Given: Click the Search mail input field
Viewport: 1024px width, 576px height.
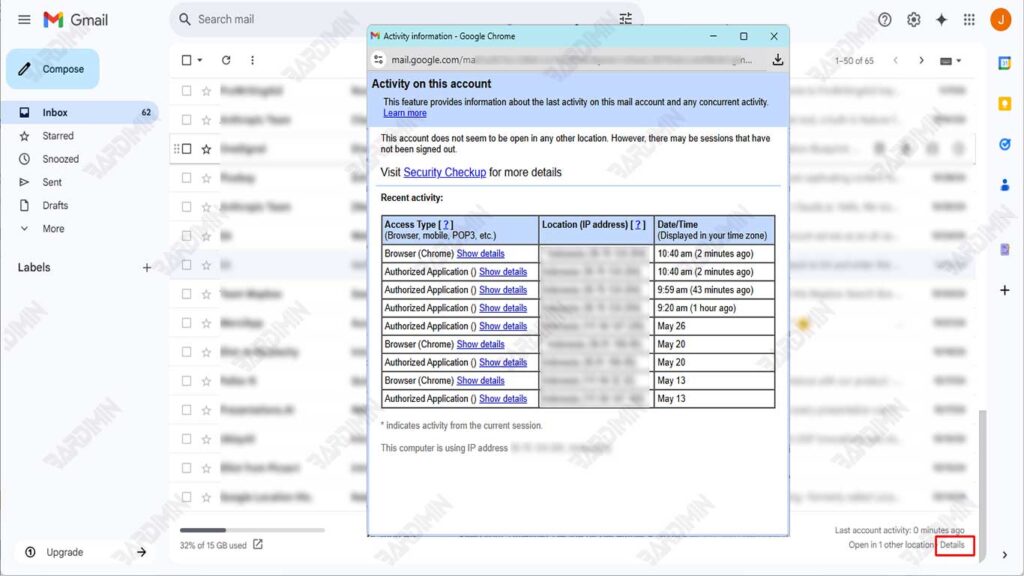Looking at the screenshot, I should 405,20.
